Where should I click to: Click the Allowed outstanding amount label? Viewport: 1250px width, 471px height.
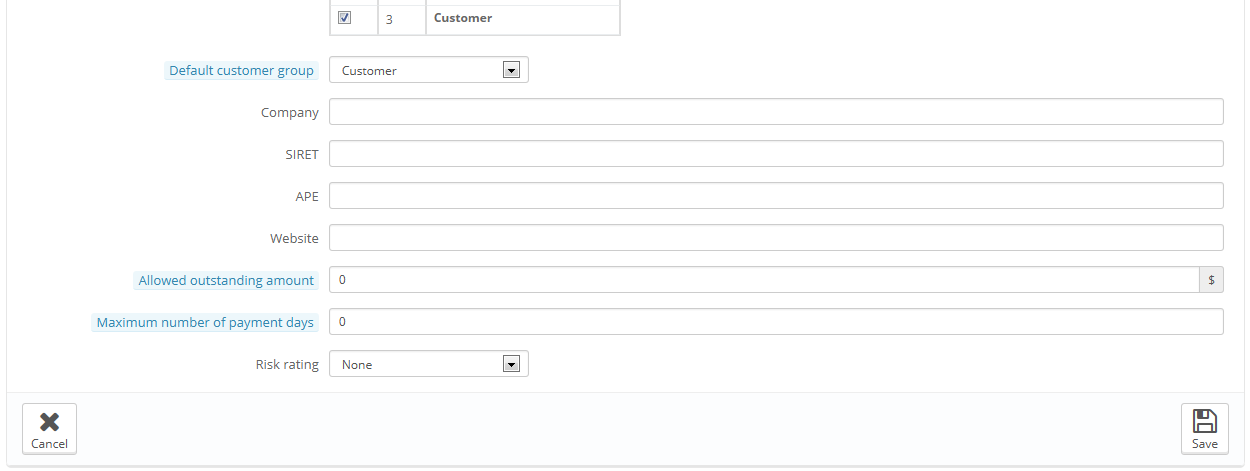[x=226, y=280]
